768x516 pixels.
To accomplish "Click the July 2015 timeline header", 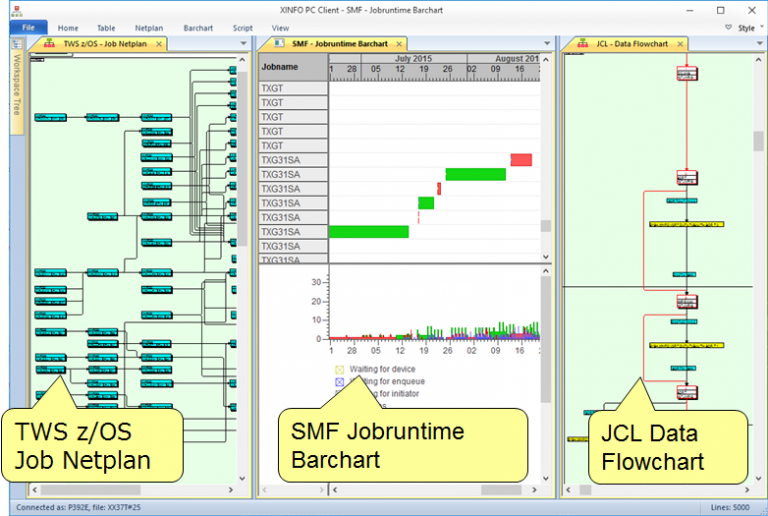I will click(413, 58).
